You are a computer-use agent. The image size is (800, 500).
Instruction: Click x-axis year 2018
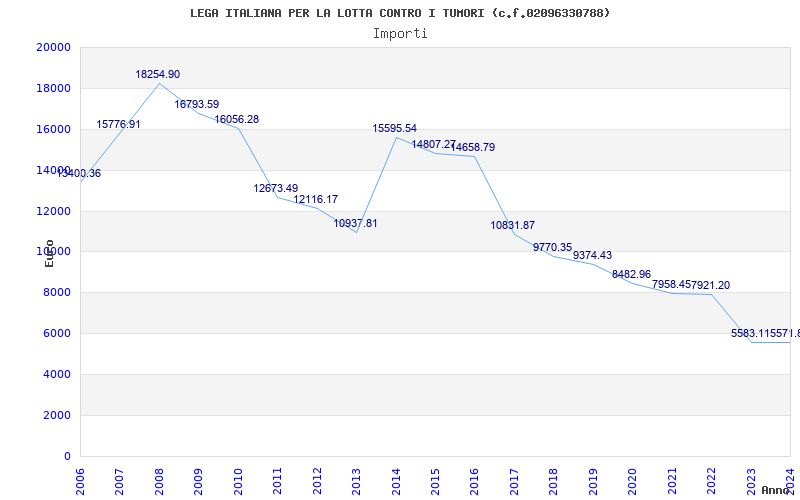point(554,481)
